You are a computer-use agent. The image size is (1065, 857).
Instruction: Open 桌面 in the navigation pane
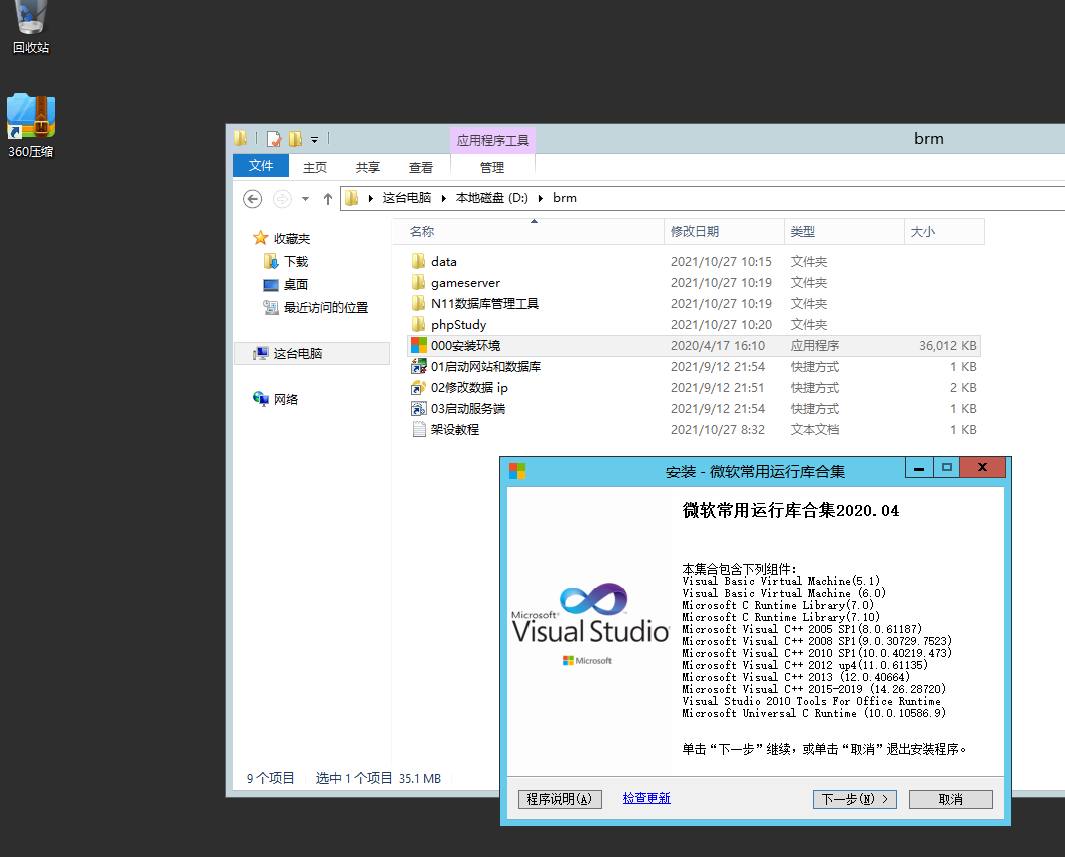coord(295,285)
